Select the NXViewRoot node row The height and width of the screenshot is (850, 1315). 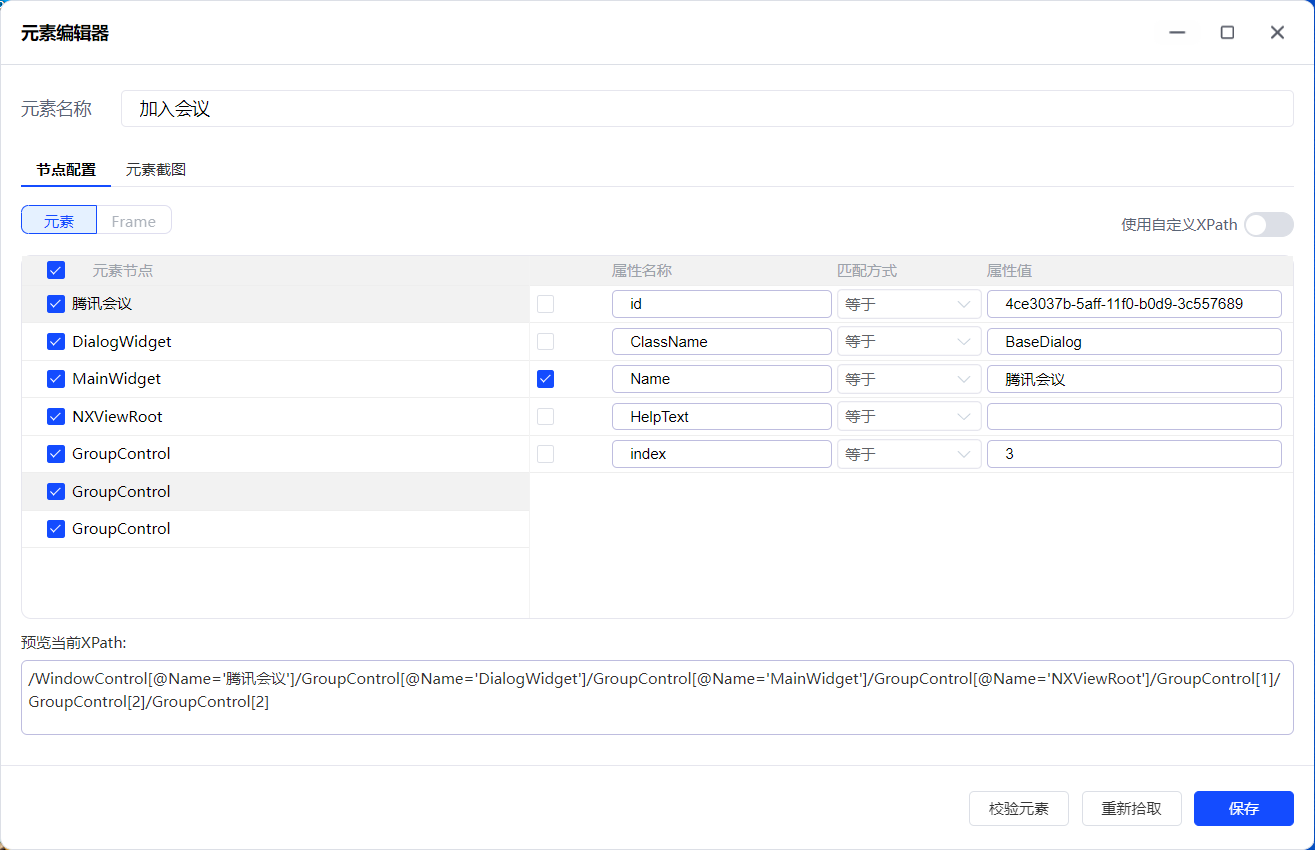click(x=117, y=417)
